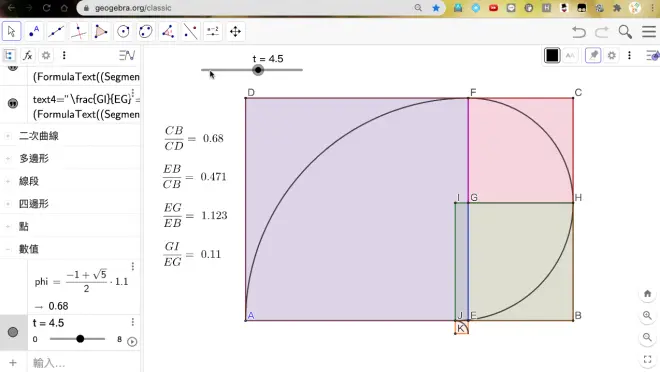Image resolution: width=660 pixels, height=372 pixels.
Task: Enter fullscreen mode
Action: [647, 359]
